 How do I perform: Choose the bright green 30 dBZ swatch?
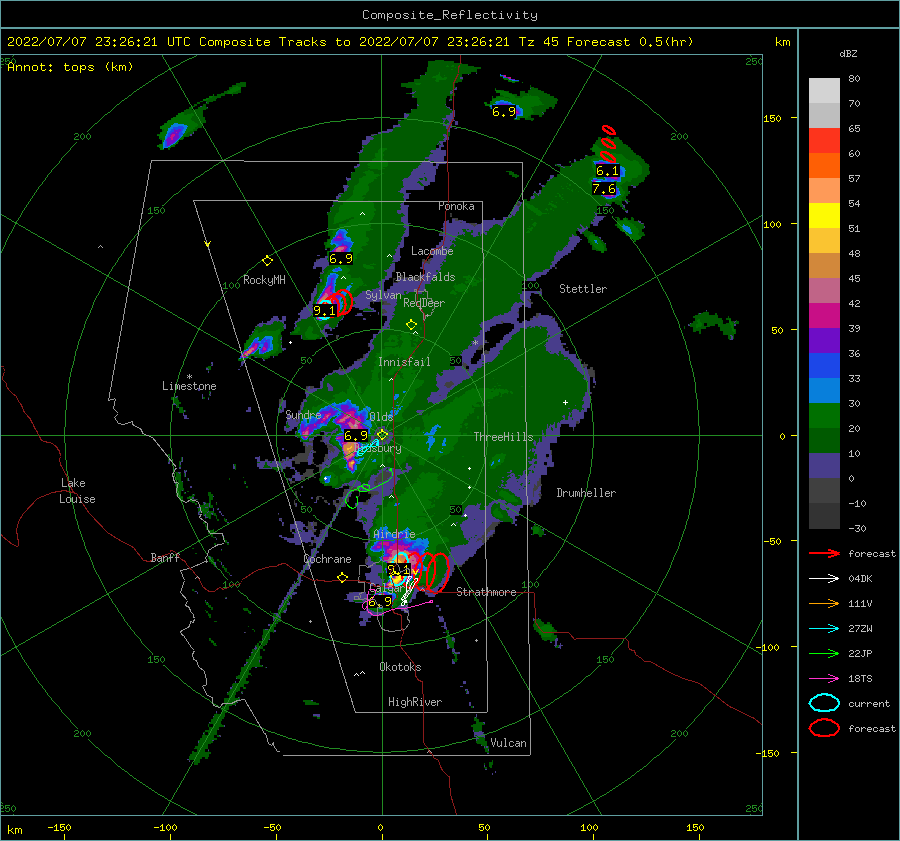tap(824, 415)
